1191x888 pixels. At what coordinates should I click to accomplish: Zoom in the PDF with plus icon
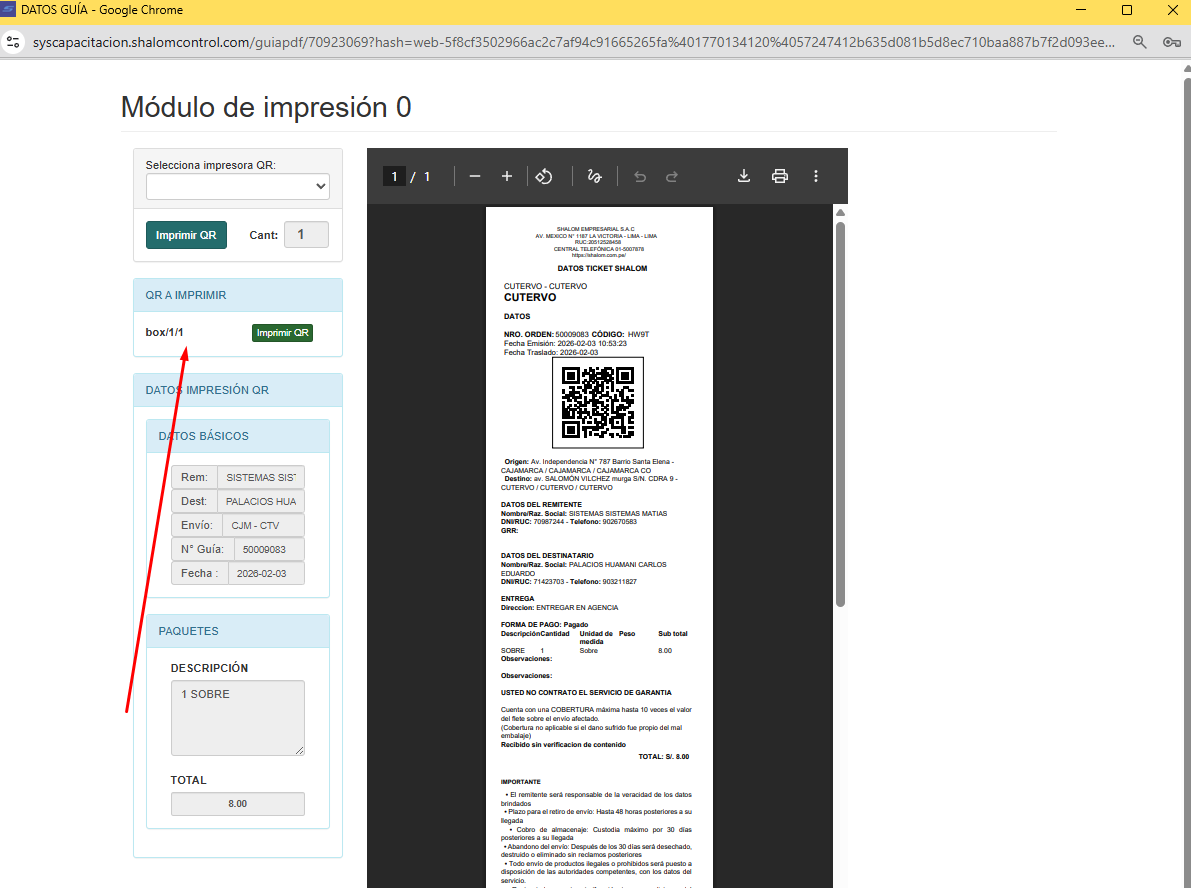pos(507,176)
